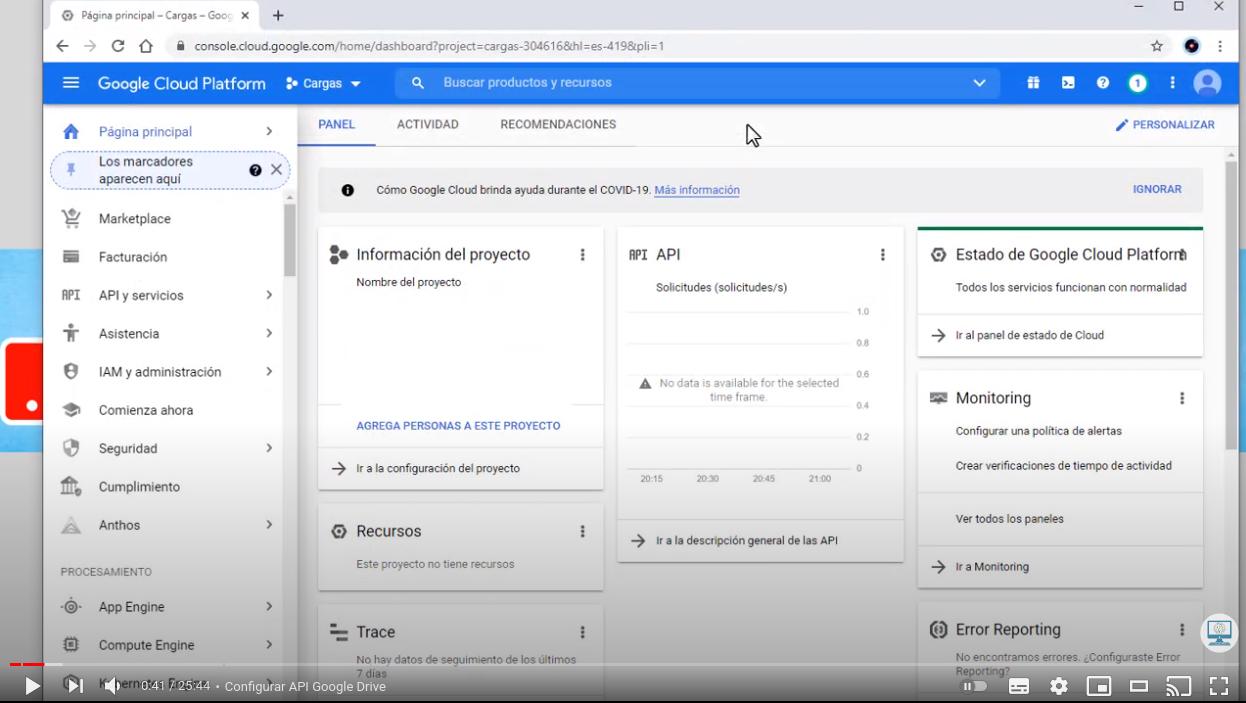Image resolution: width=1246 pixels, height=703 pixels.
Task: Open the Chrome extension icon in toolbar
Action: pyautogui.click(x=1191, y=46)
